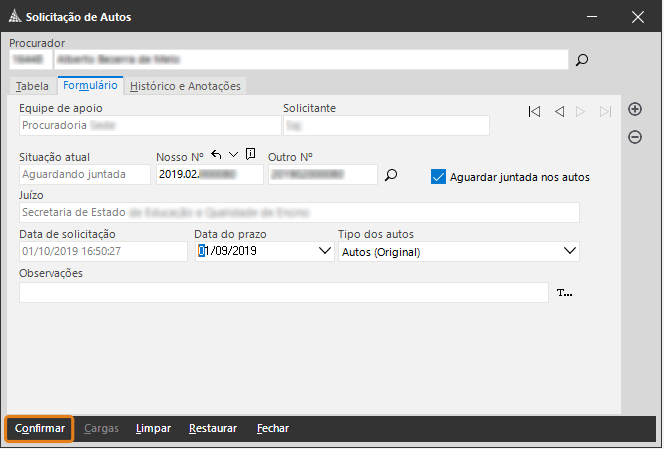Click the Juízo field
664x449 pixels.
point(299,212)
